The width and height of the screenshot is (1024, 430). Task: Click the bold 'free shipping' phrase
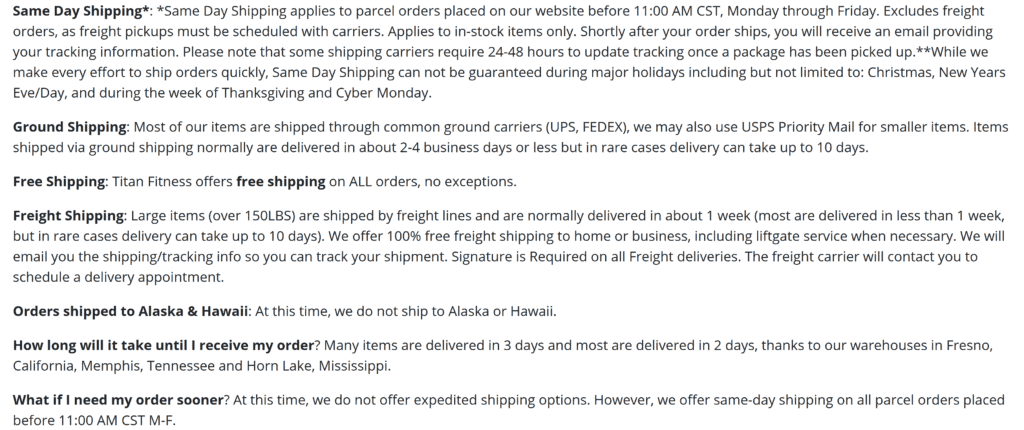[x=280, y=182]
